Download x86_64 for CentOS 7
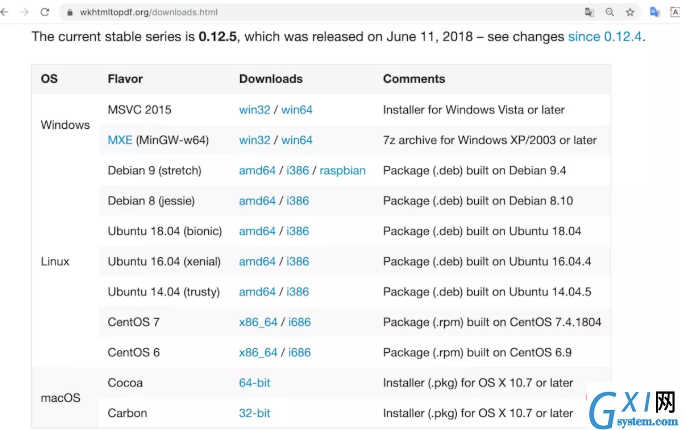Viewport: 685px width, 430px height. coord(258,322)
